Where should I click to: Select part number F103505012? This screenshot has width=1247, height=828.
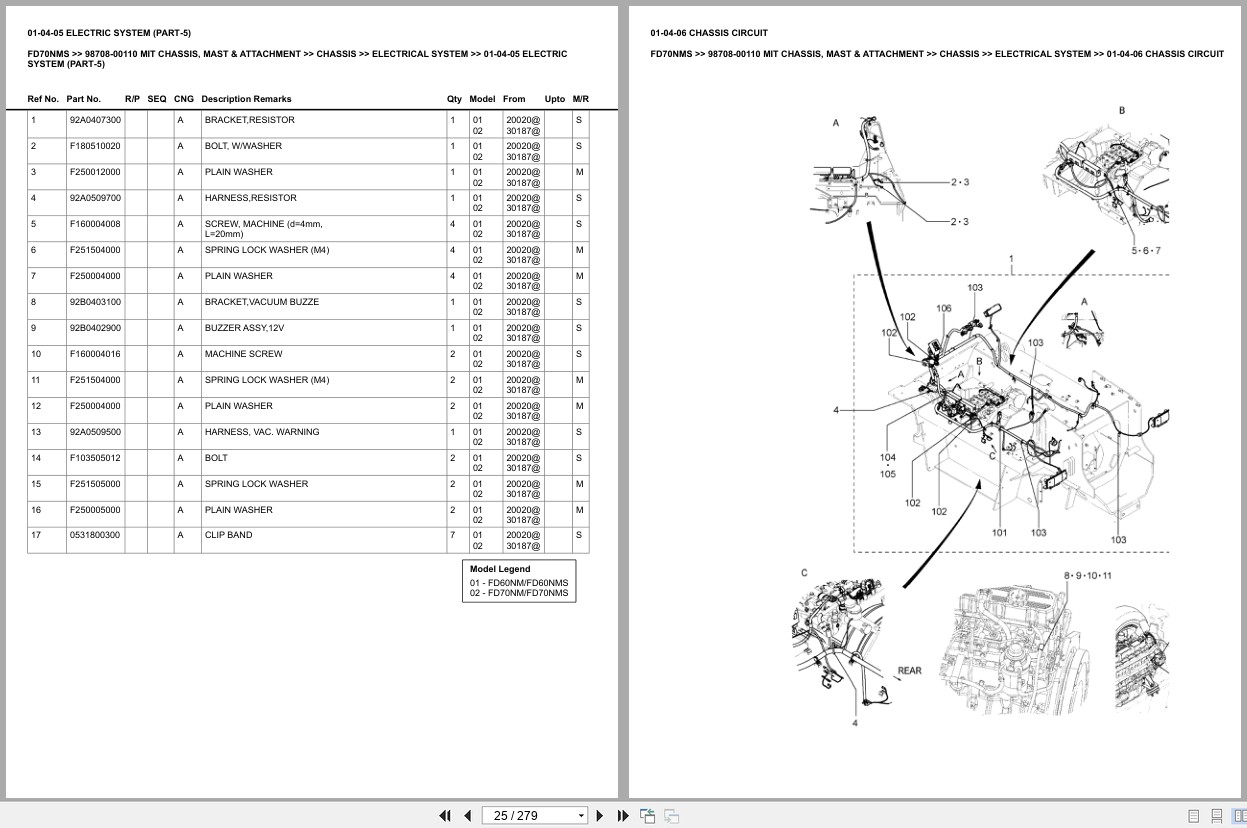click(95, 458)
